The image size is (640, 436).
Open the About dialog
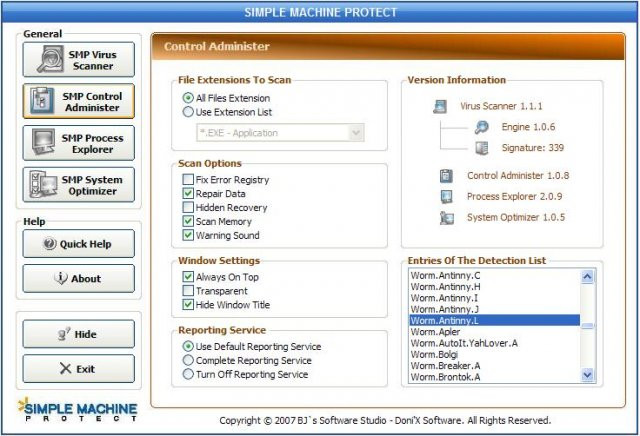click(x=78, y=278)
